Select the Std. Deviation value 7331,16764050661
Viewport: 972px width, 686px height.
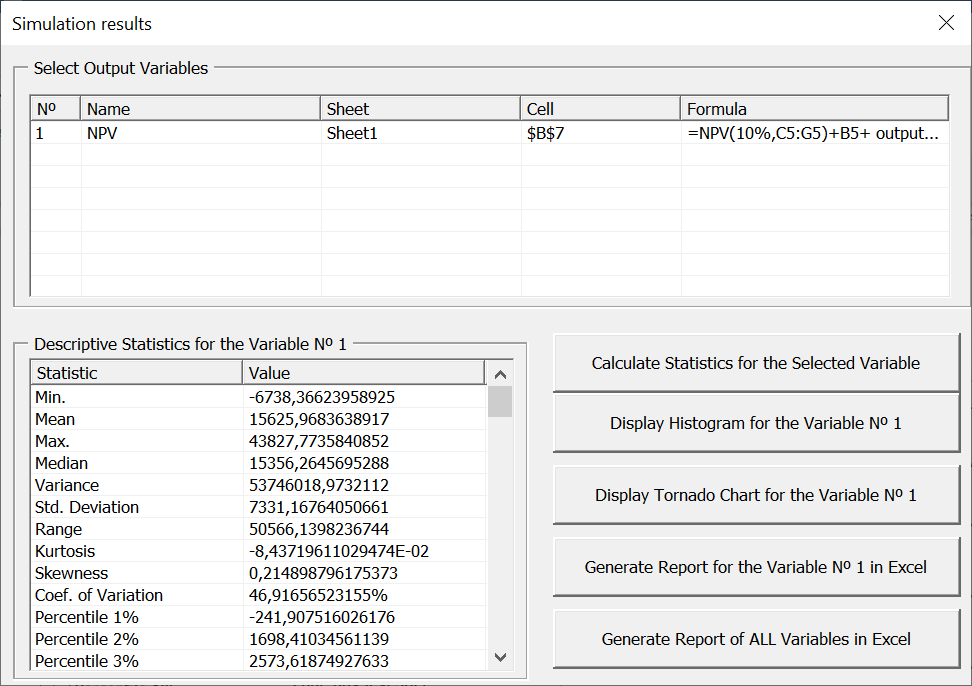point(319,508)
